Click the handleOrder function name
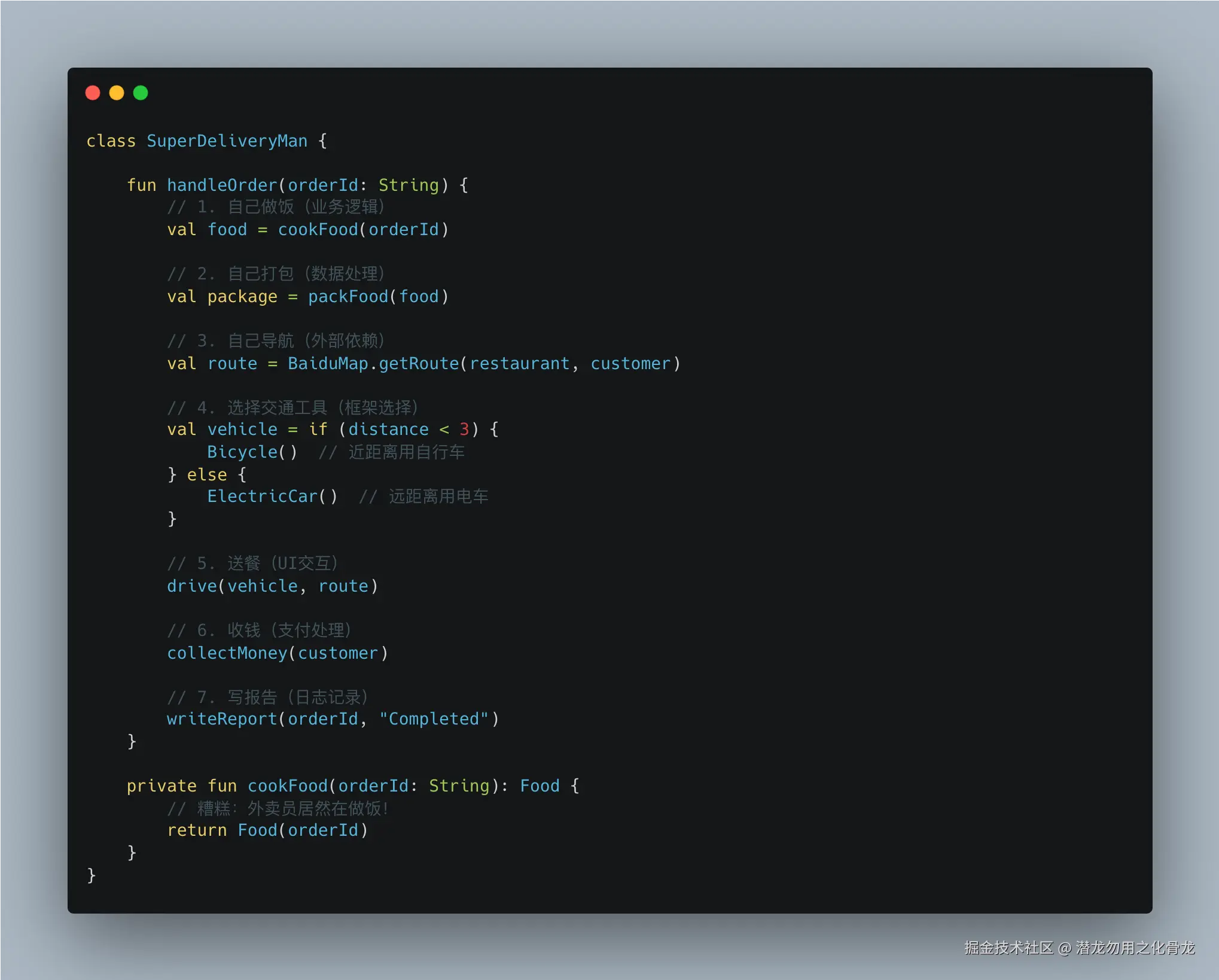This screenshot has width=1219, height=980. tap(222, 185)
